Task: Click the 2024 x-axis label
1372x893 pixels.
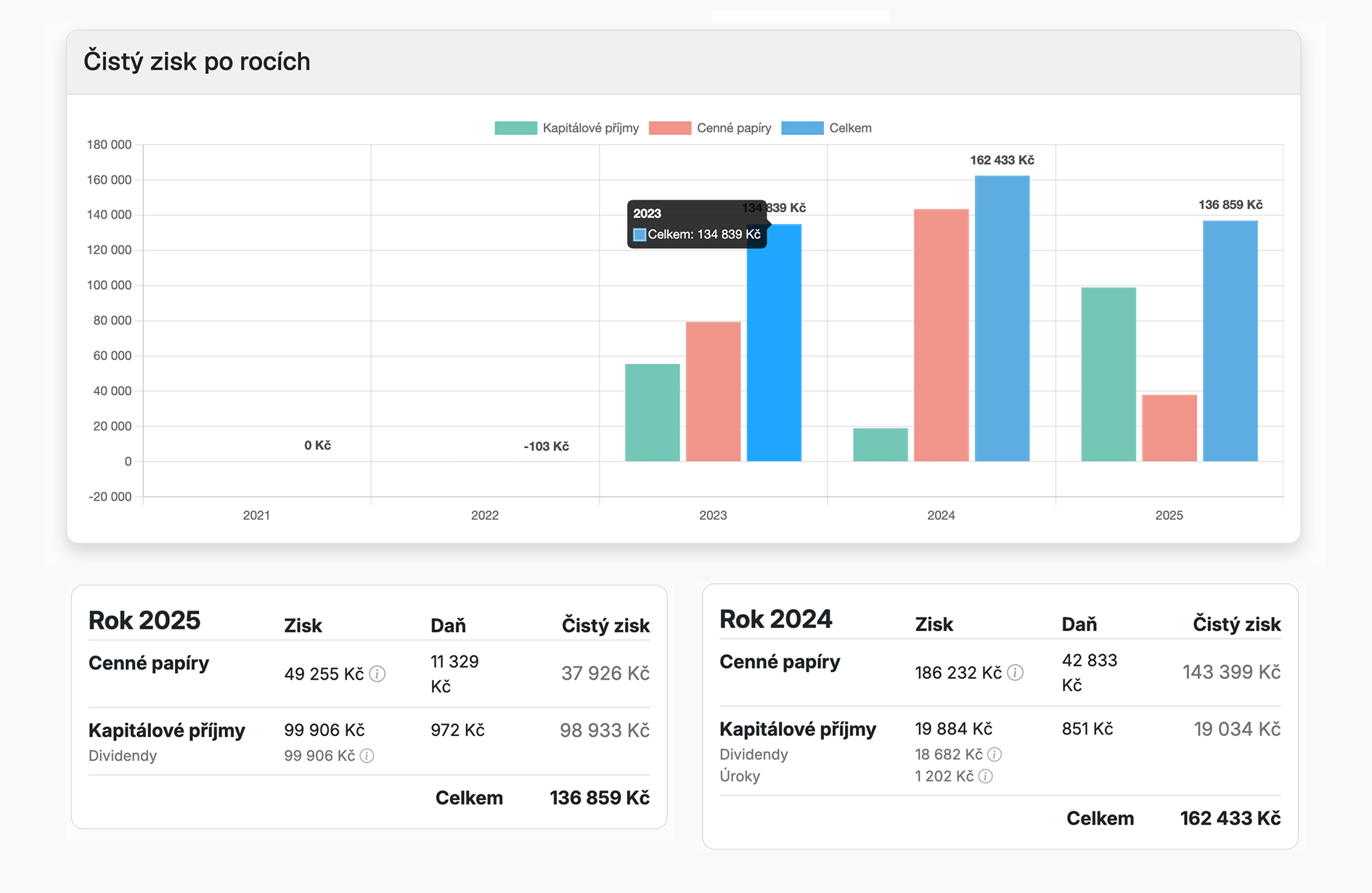Action: pyautogui.click(x=942, y=515)
